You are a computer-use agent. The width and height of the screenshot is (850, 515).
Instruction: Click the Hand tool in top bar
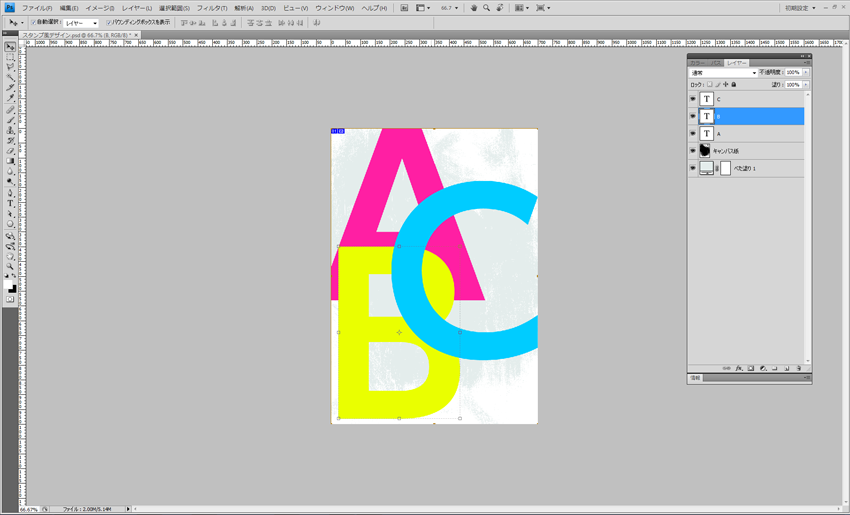pos(474,8)
